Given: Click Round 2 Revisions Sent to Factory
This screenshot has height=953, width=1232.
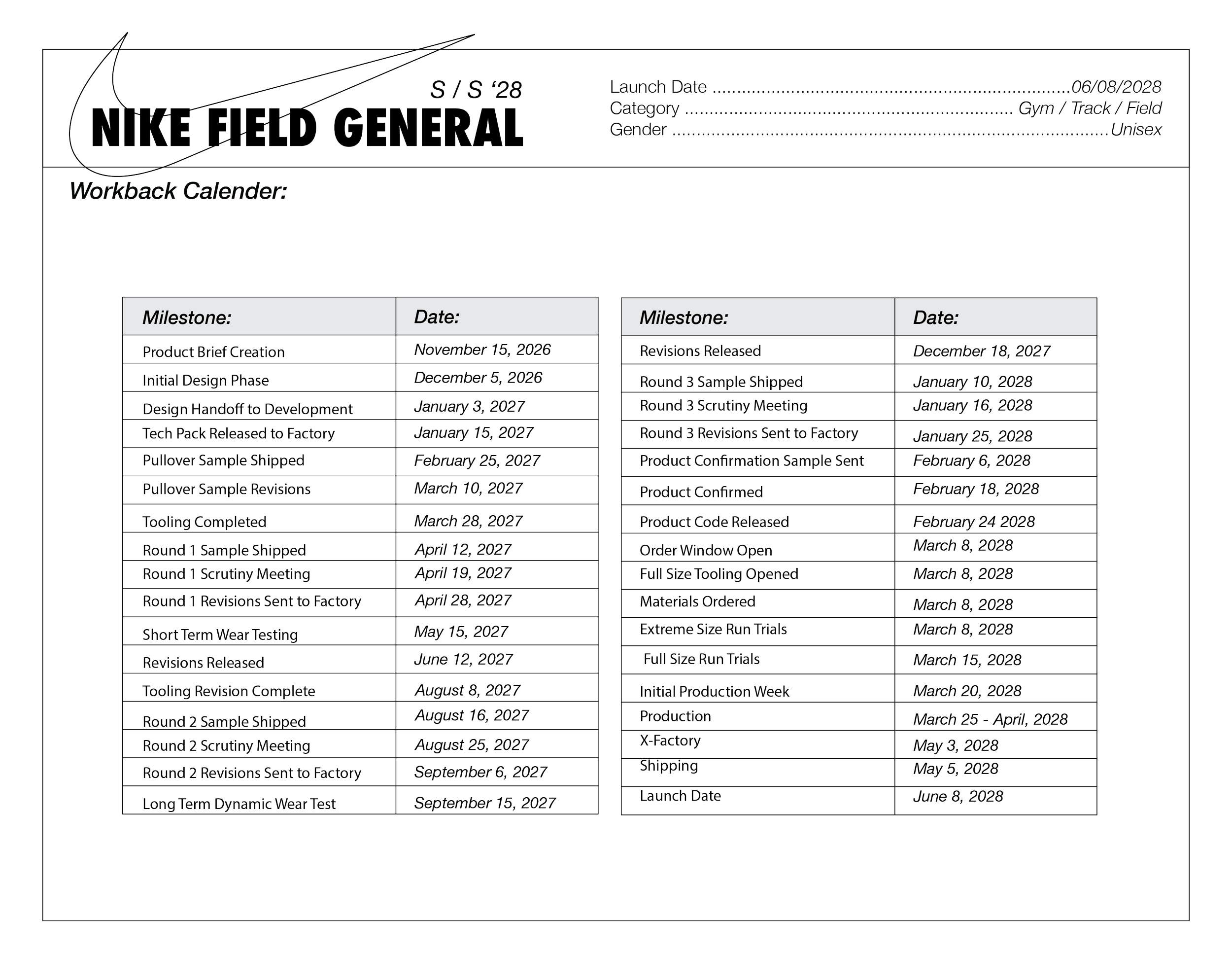Looking at the screenshot, I should click(x=252, y=773).
